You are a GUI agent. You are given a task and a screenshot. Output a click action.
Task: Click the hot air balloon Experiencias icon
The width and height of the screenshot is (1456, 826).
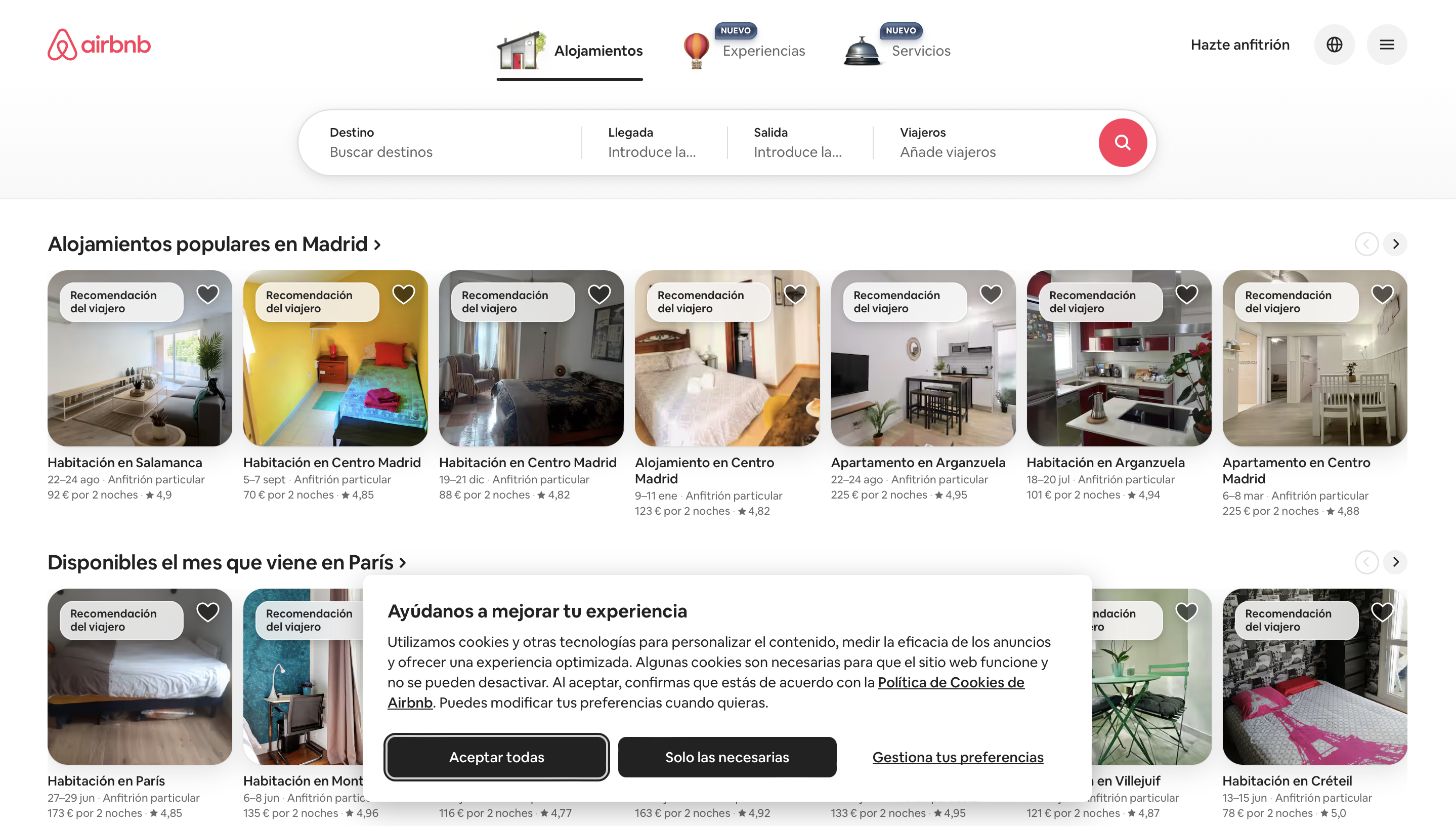[x=696, y=51]
